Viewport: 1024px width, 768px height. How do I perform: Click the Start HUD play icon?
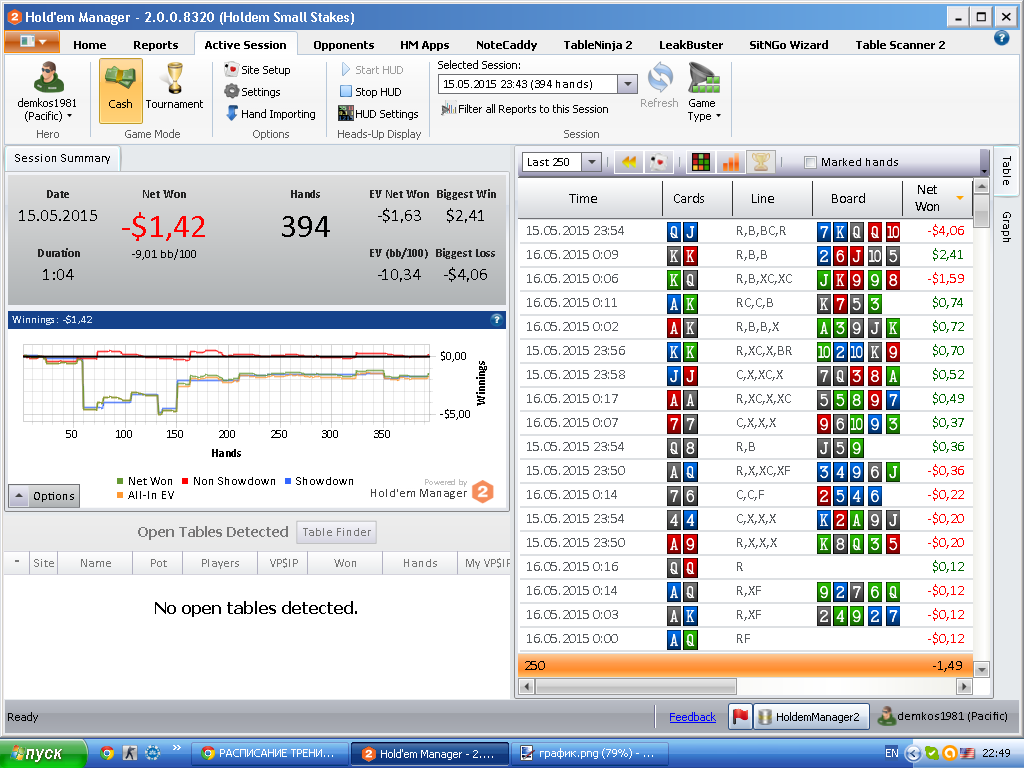pyautogui.click(x=345, y=69)
